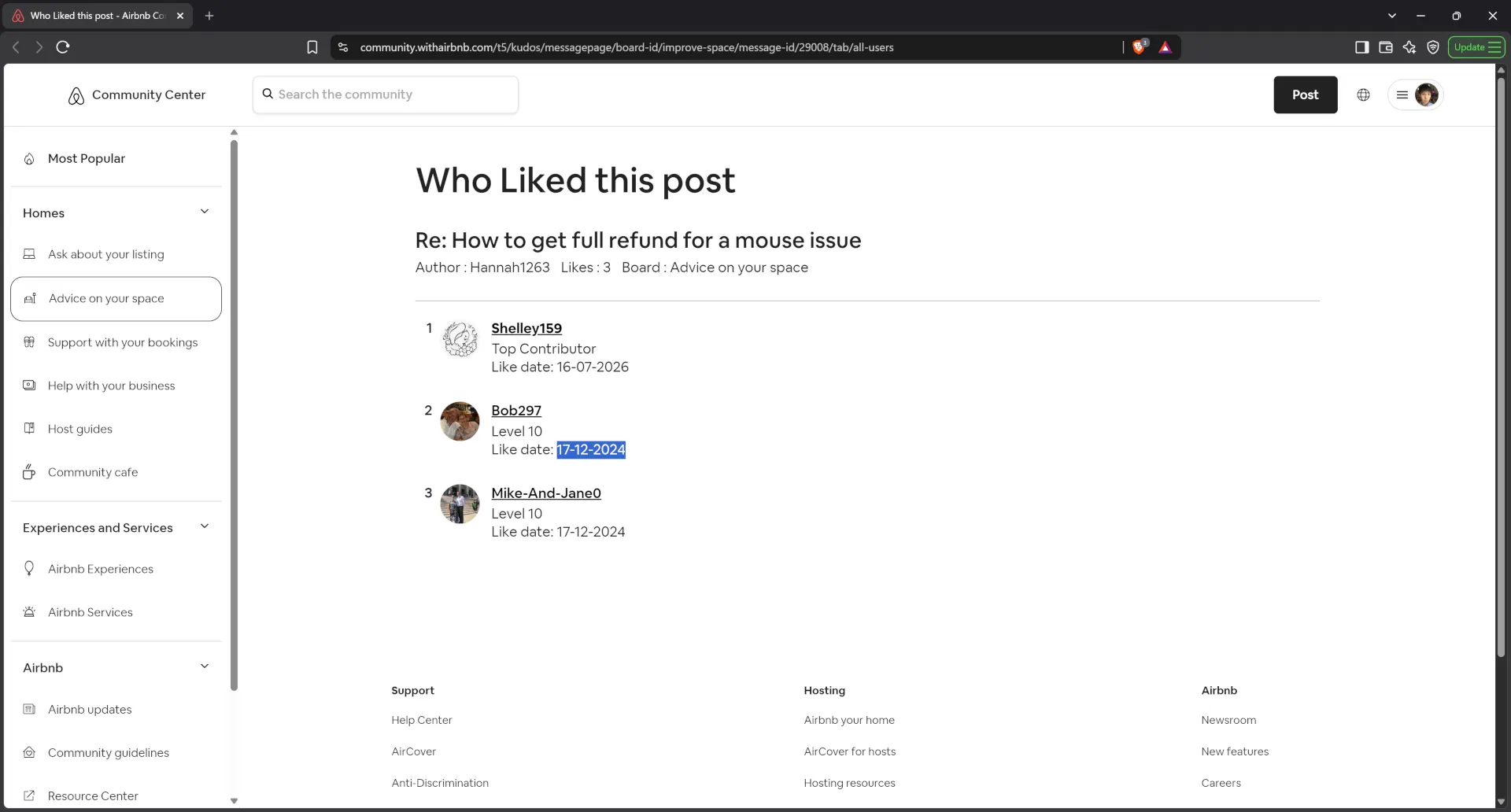Open the Brave Shields icon in the address bar

pyautogui.click(x=1140, y=47)
